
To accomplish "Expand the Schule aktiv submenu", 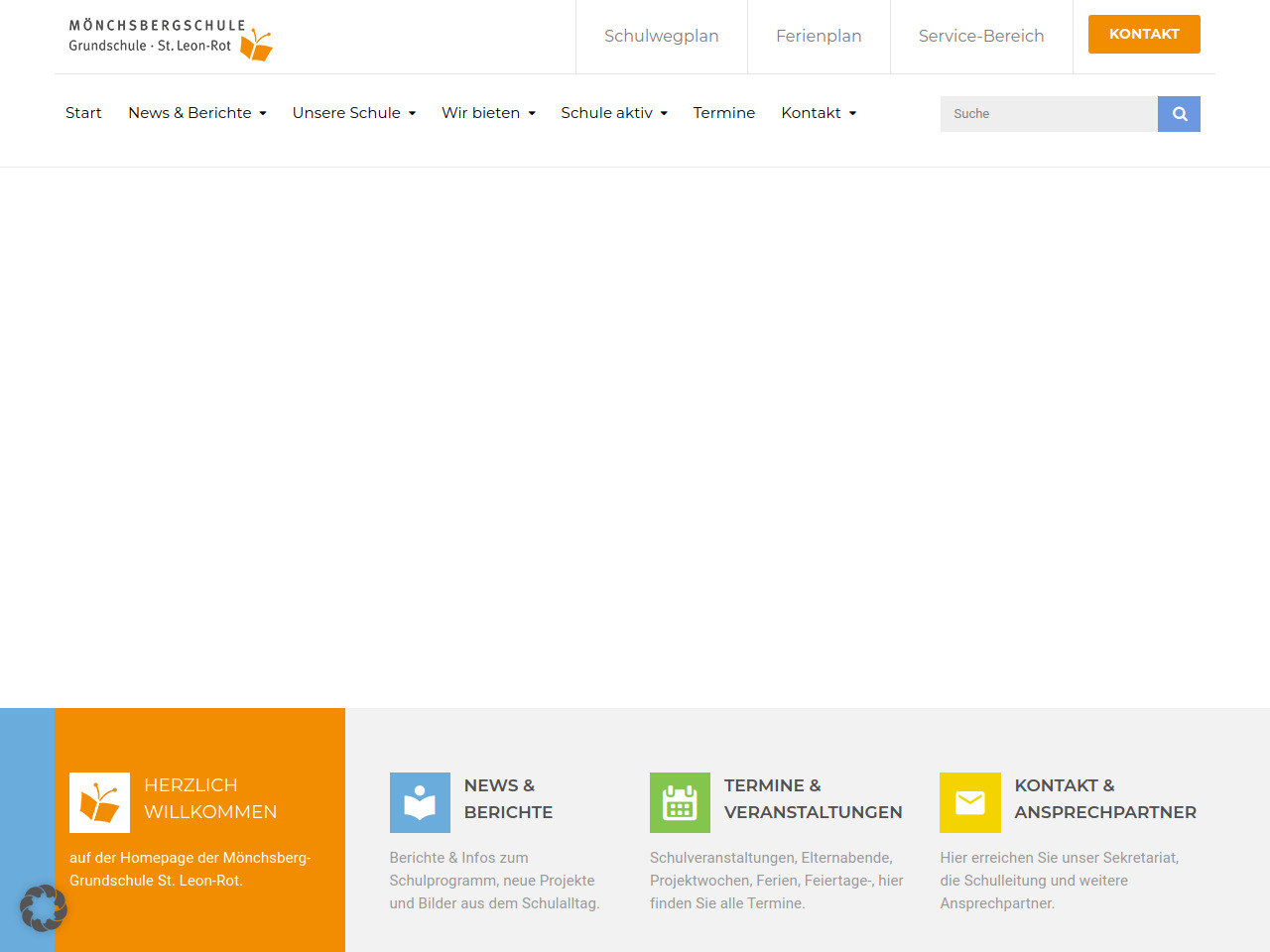I will pyautogui.click(x=614, y=113).
